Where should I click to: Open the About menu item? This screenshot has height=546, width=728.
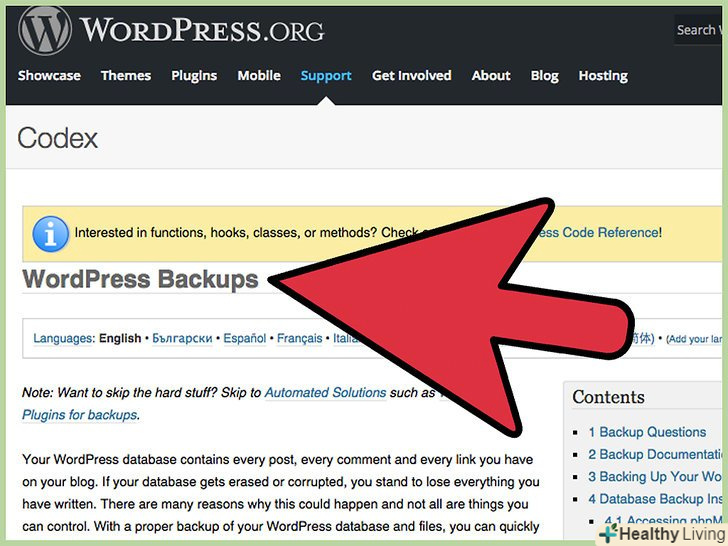click(491, 75)
